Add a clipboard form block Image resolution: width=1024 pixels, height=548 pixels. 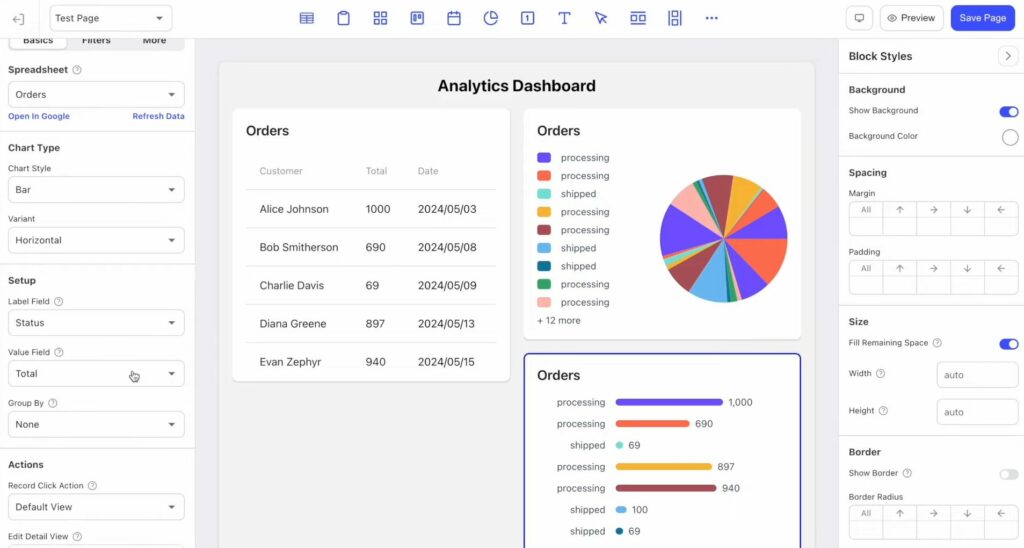[344, 18]
